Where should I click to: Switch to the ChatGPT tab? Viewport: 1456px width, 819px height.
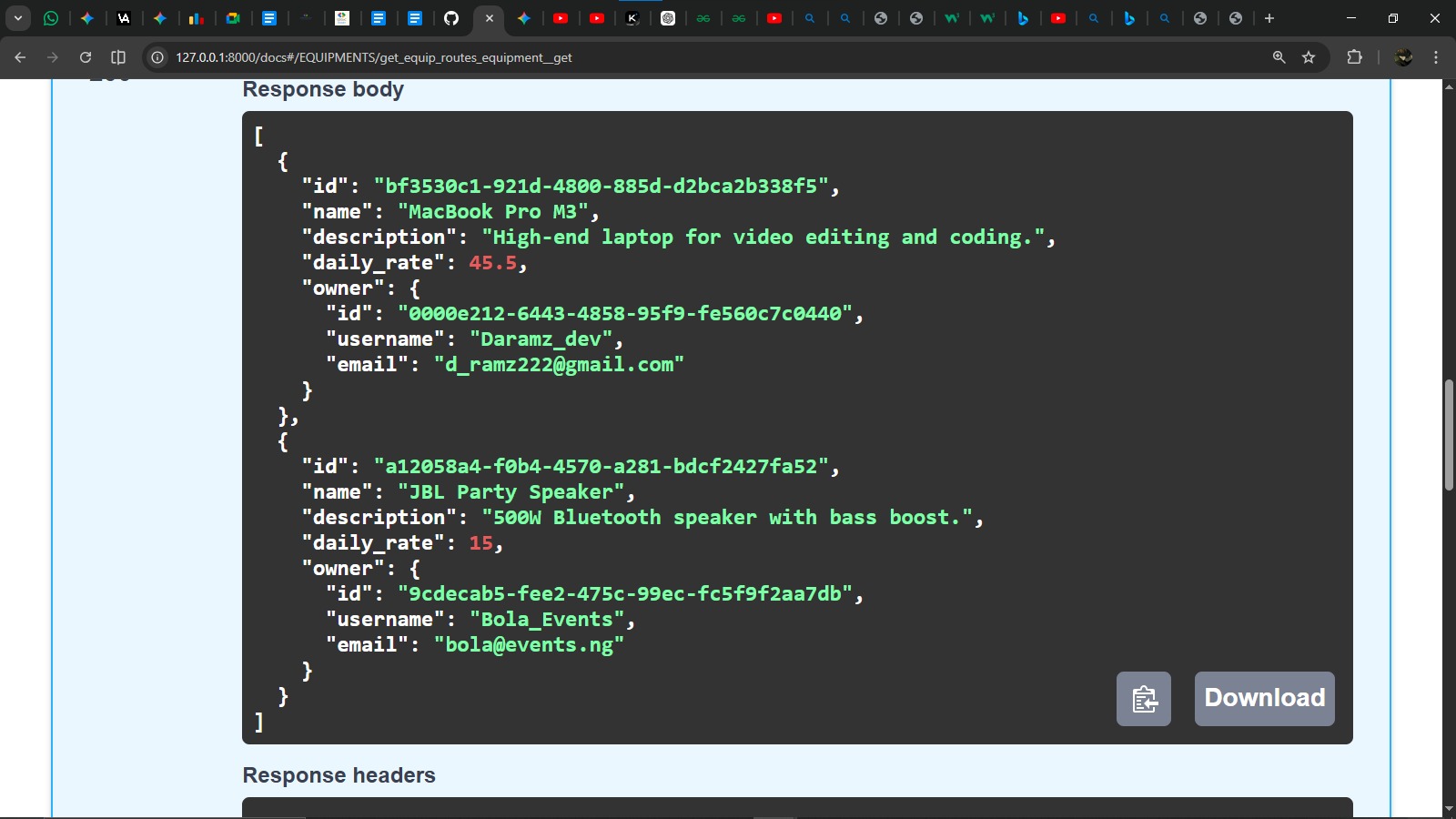pos(668,18)
